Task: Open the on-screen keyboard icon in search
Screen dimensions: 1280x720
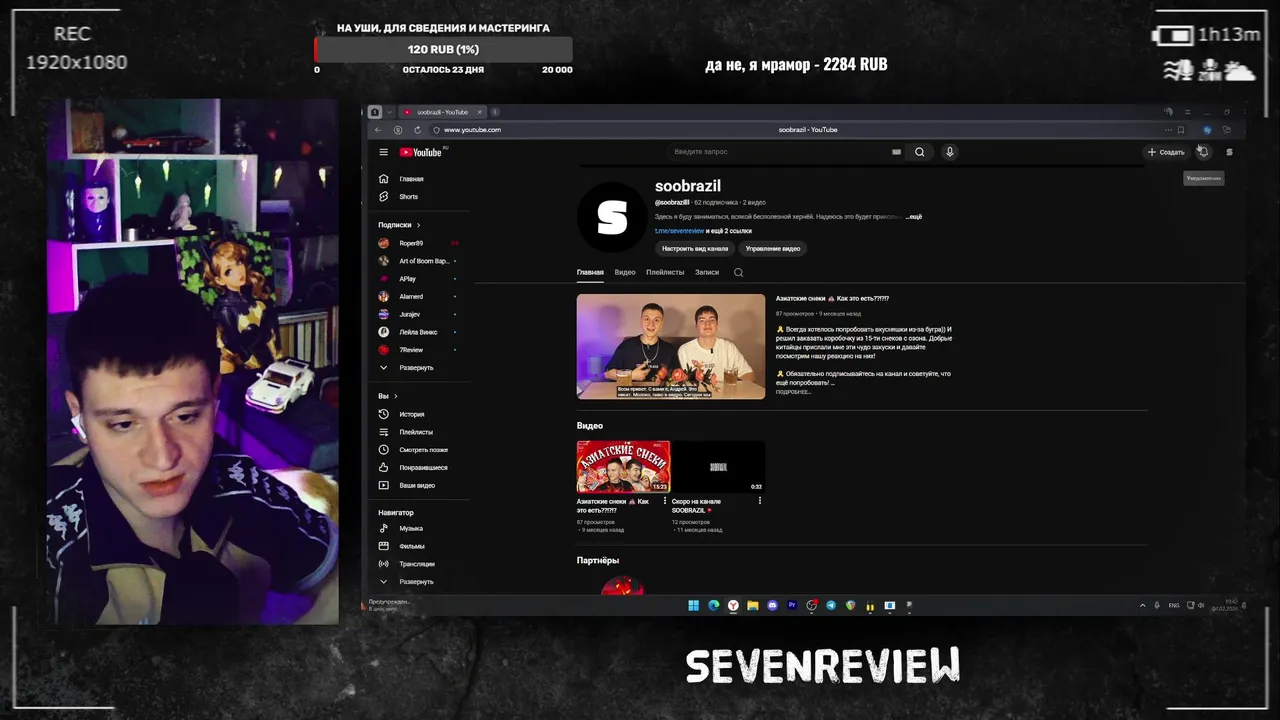Action: tap(896, 152)
